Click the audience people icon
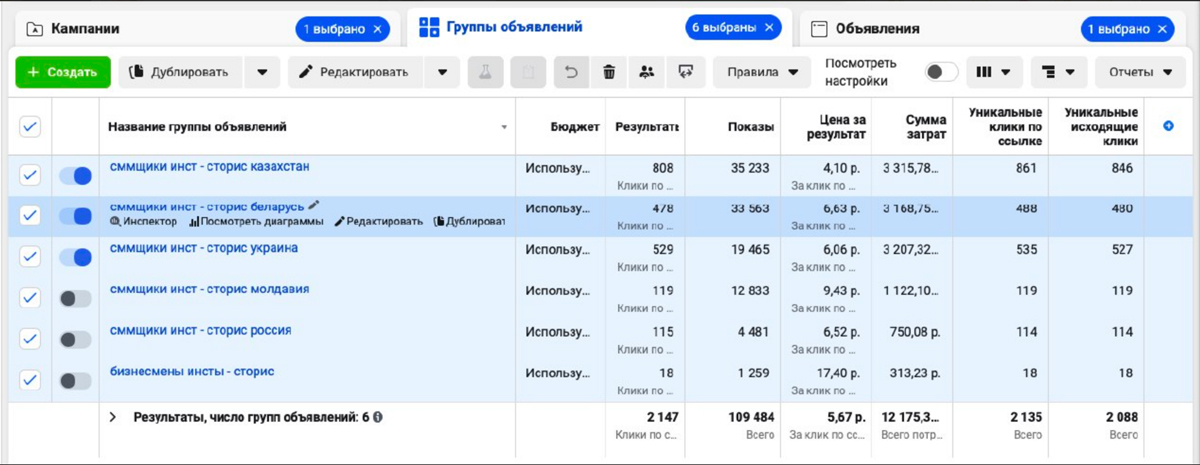 click(x=647, y=72)
